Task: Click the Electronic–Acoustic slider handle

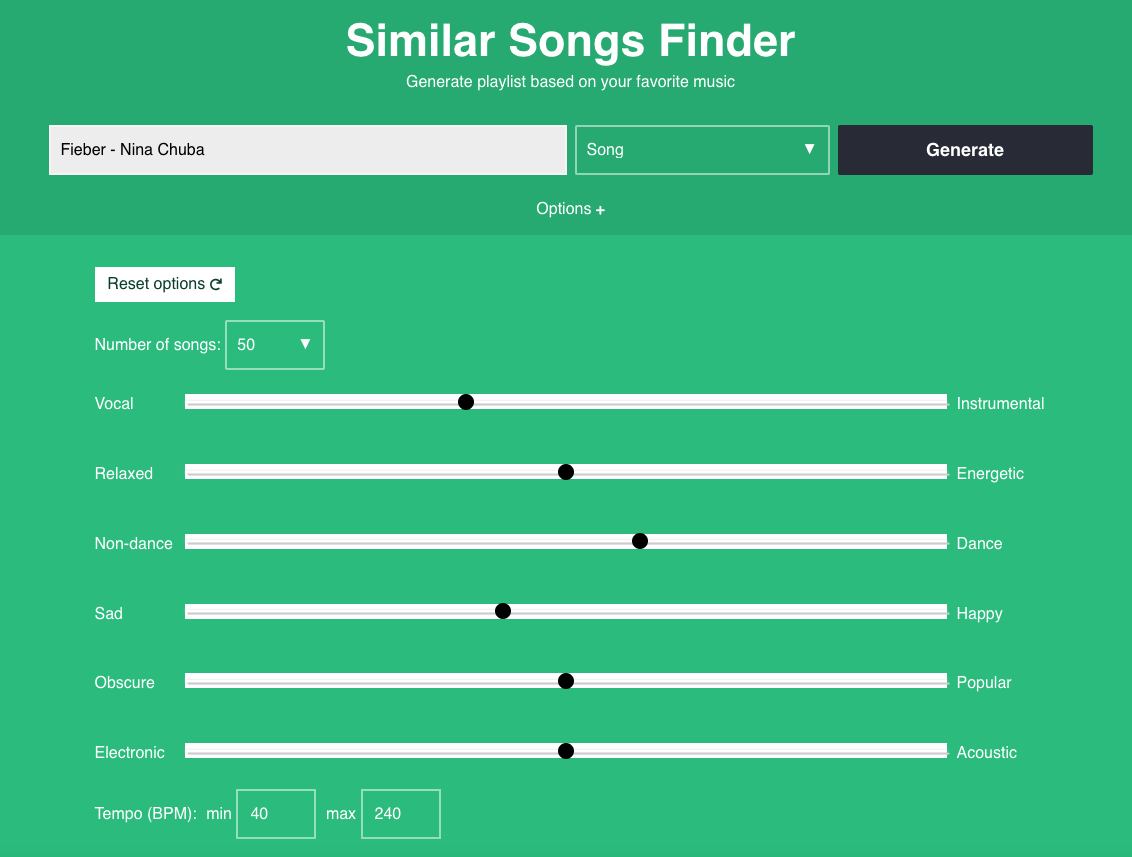Action: tap(566, 751)
